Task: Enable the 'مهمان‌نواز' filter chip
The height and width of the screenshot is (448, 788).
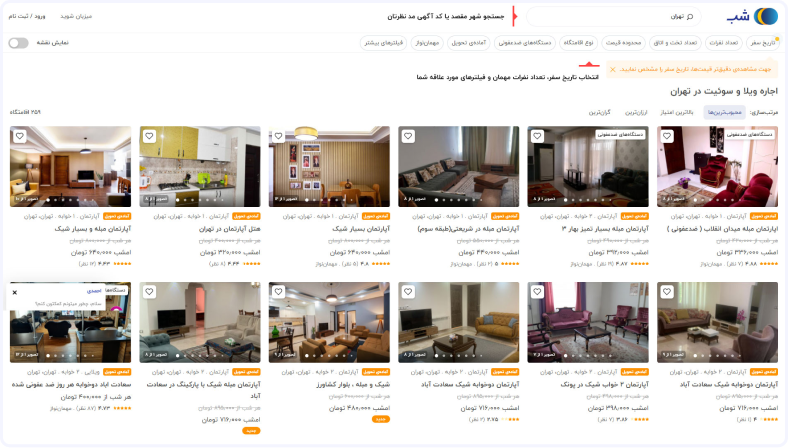Action: click(427, 43)
